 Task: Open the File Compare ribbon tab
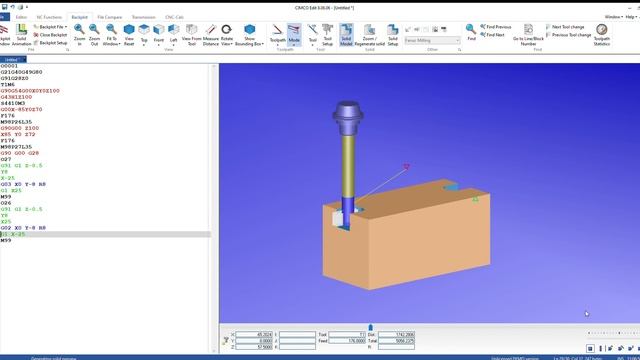point(109,17)
